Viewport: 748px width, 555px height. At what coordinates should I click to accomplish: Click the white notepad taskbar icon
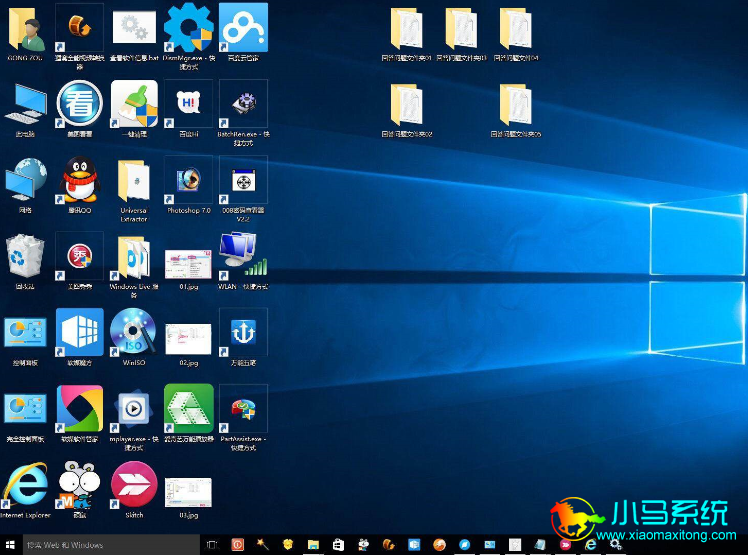[515, 545]
